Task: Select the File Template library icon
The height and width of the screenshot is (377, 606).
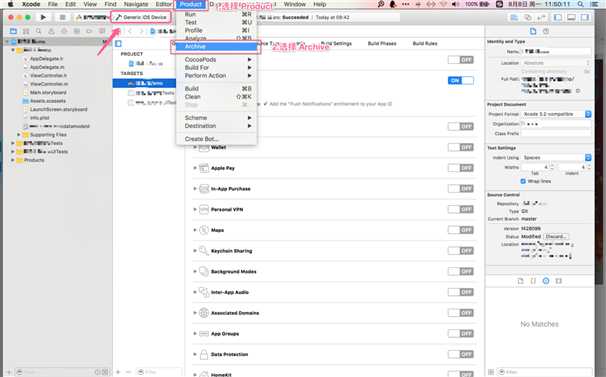Action: [520, 281]
